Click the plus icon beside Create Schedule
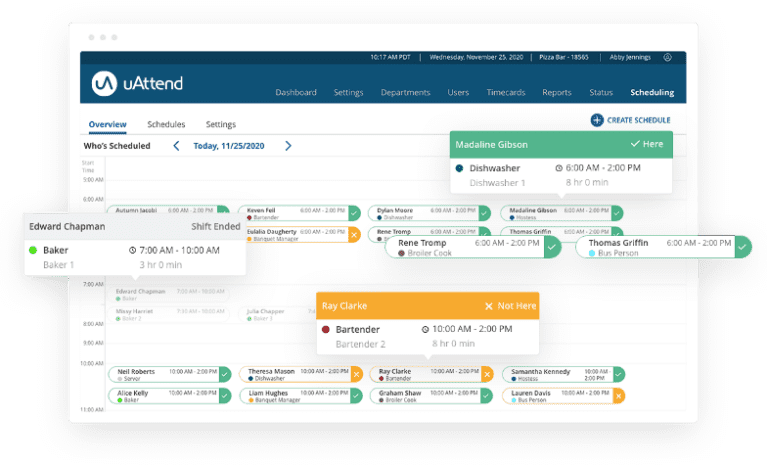768x465 pixels. click(597, 120)
